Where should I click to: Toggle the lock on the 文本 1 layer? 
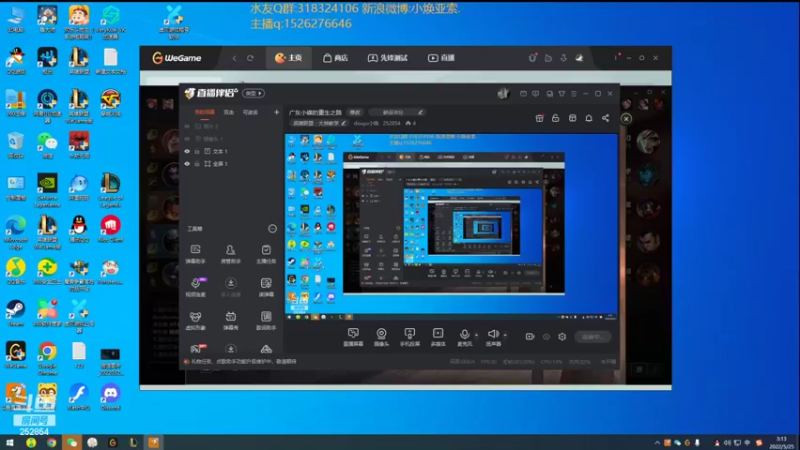point(197,152)
